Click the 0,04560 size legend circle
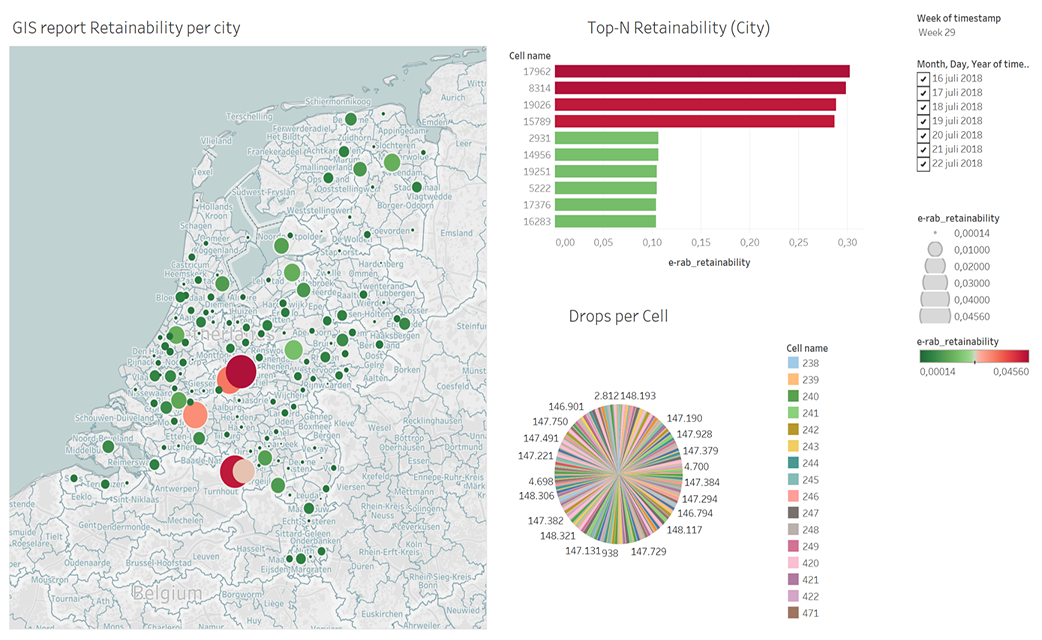Image resolution: width=1042 pixels, height=640 pixels. (935, 316)
